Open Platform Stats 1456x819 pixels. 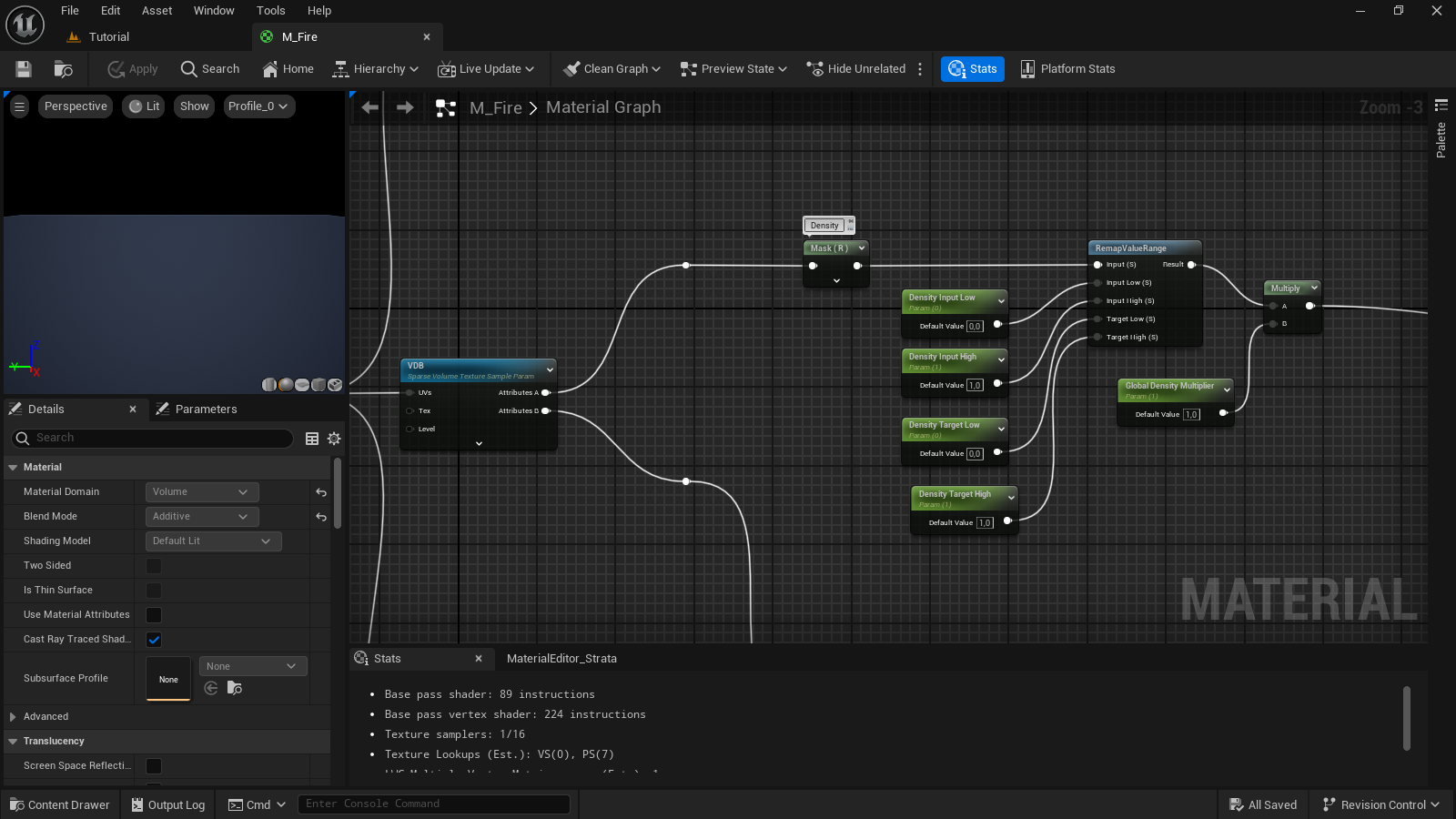(x=1067, y=69)
